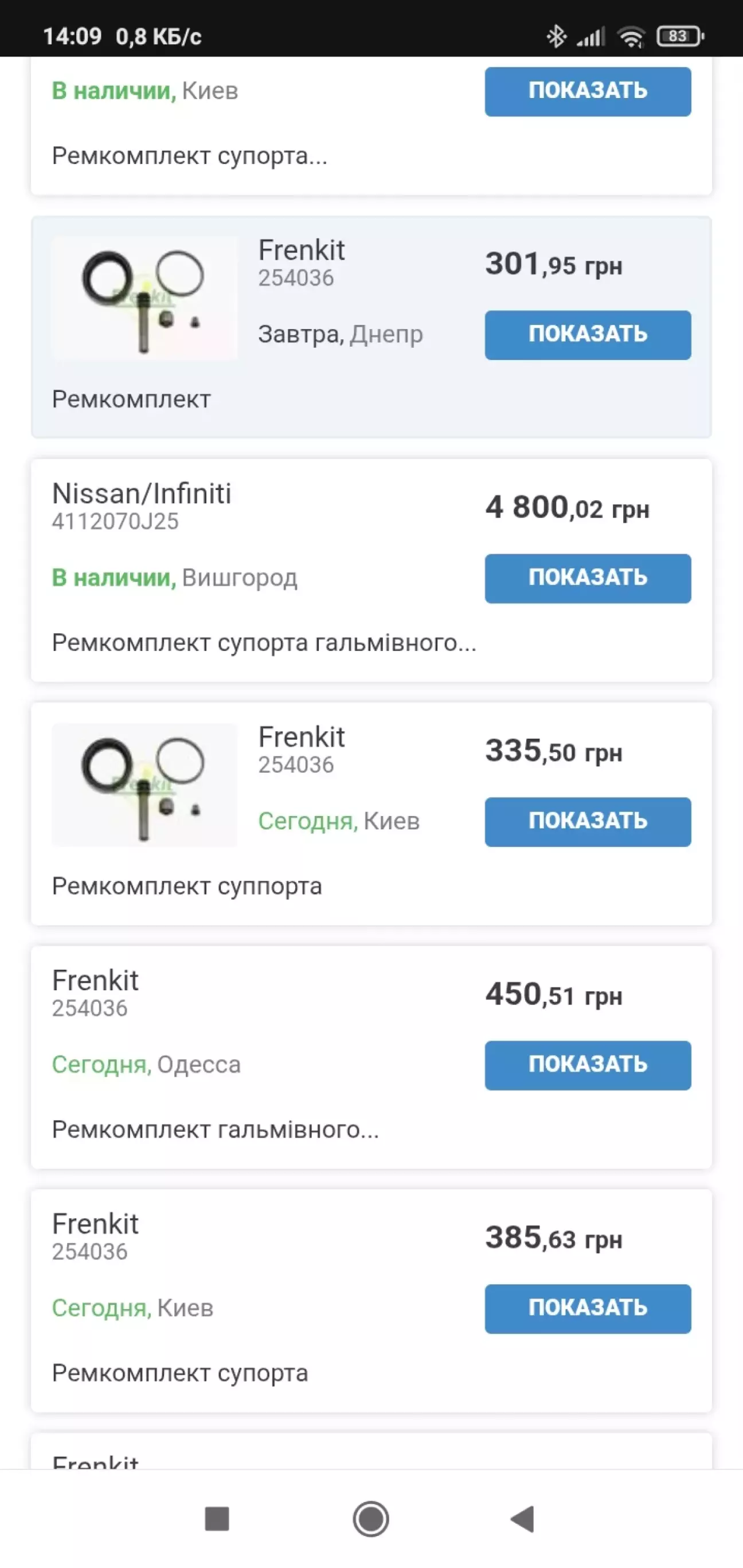This screenshot has height=1568, width=743.
Task: Open Nissan/Infiniti 4112070J25 listing title
Action: click(x=141, y=493)
